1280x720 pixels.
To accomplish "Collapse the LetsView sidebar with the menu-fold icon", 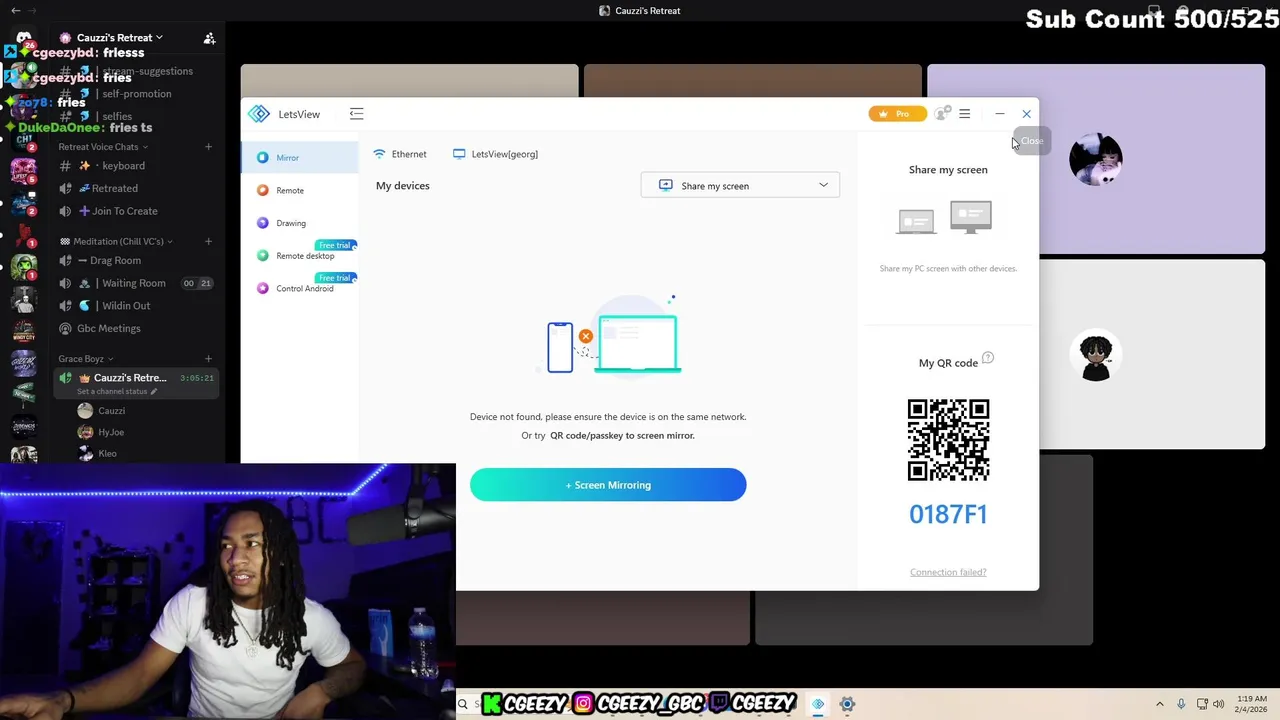I will point(356,114).
